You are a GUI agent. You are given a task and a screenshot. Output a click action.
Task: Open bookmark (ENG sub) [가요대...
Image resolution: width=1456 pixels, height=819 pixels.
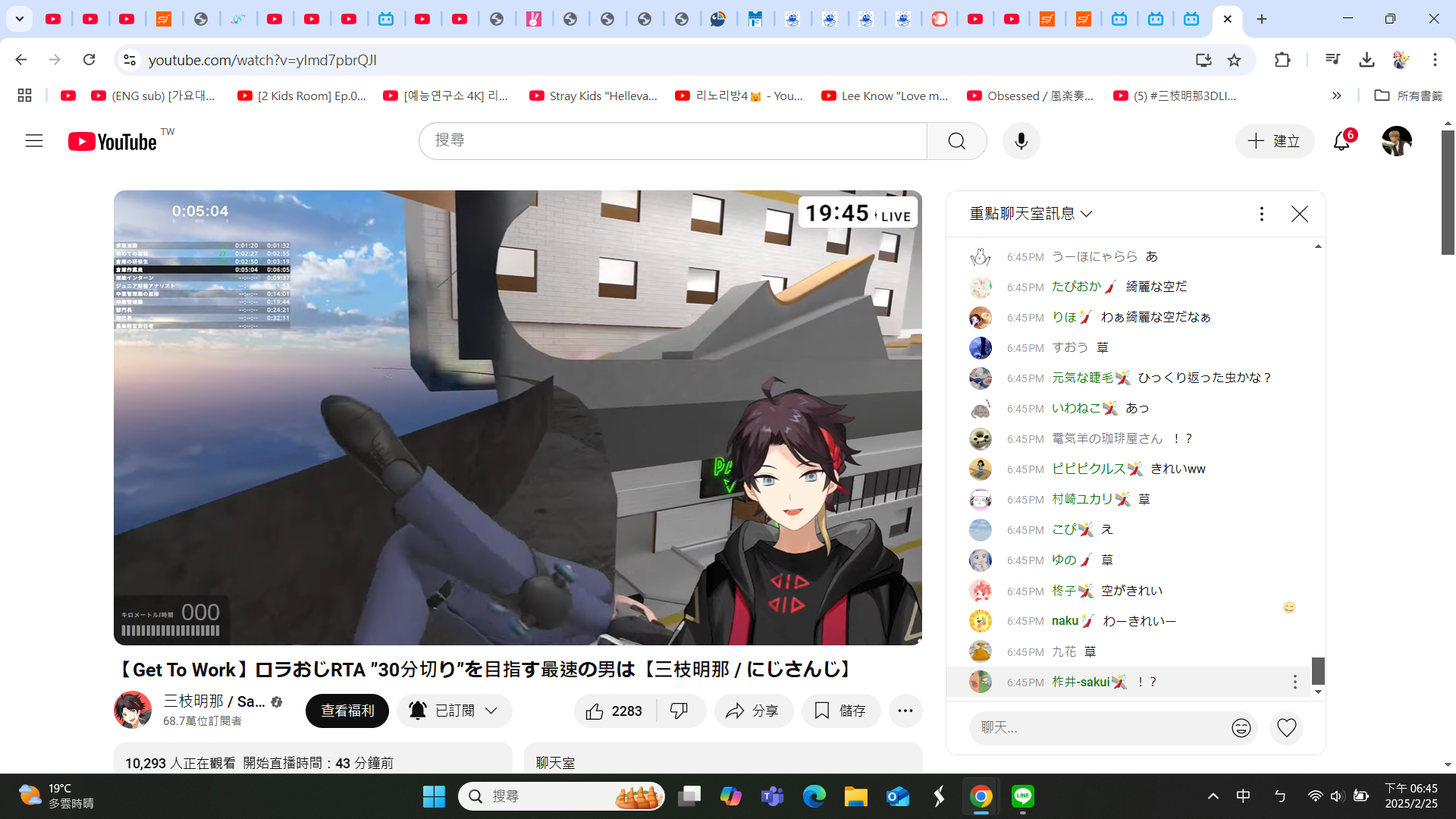point(153,96)
